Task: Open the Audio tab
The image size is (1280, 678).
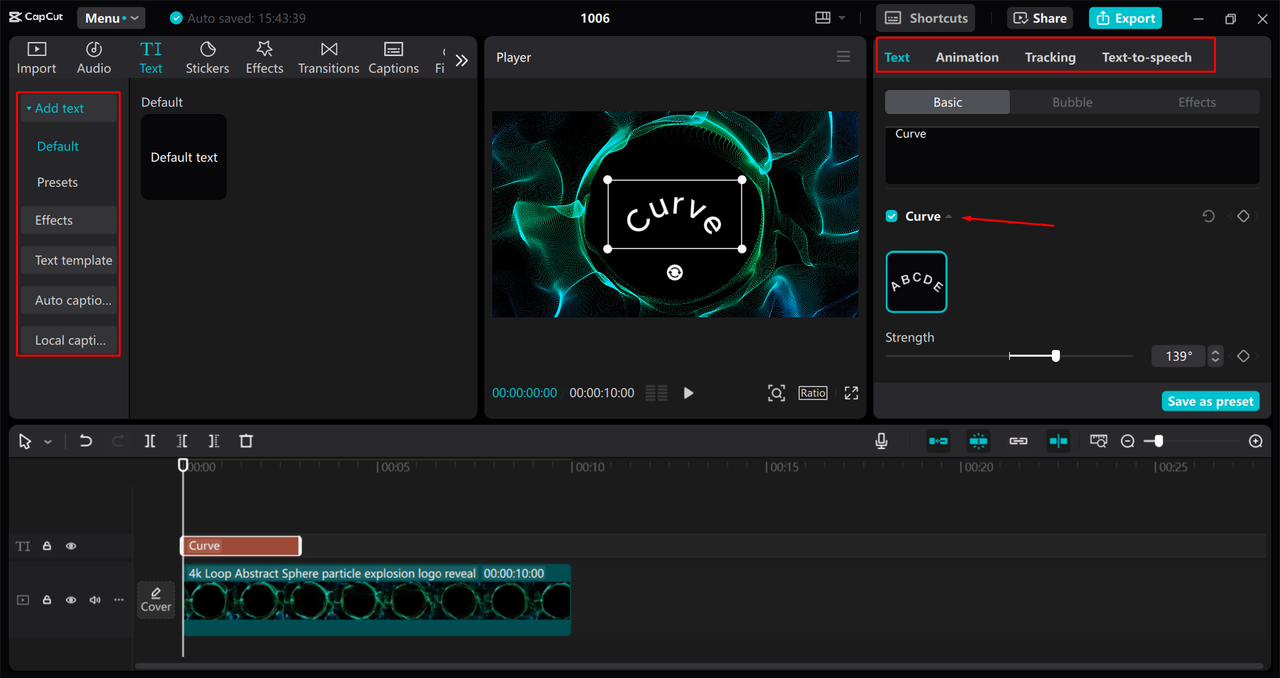Action: click(94, 58)
